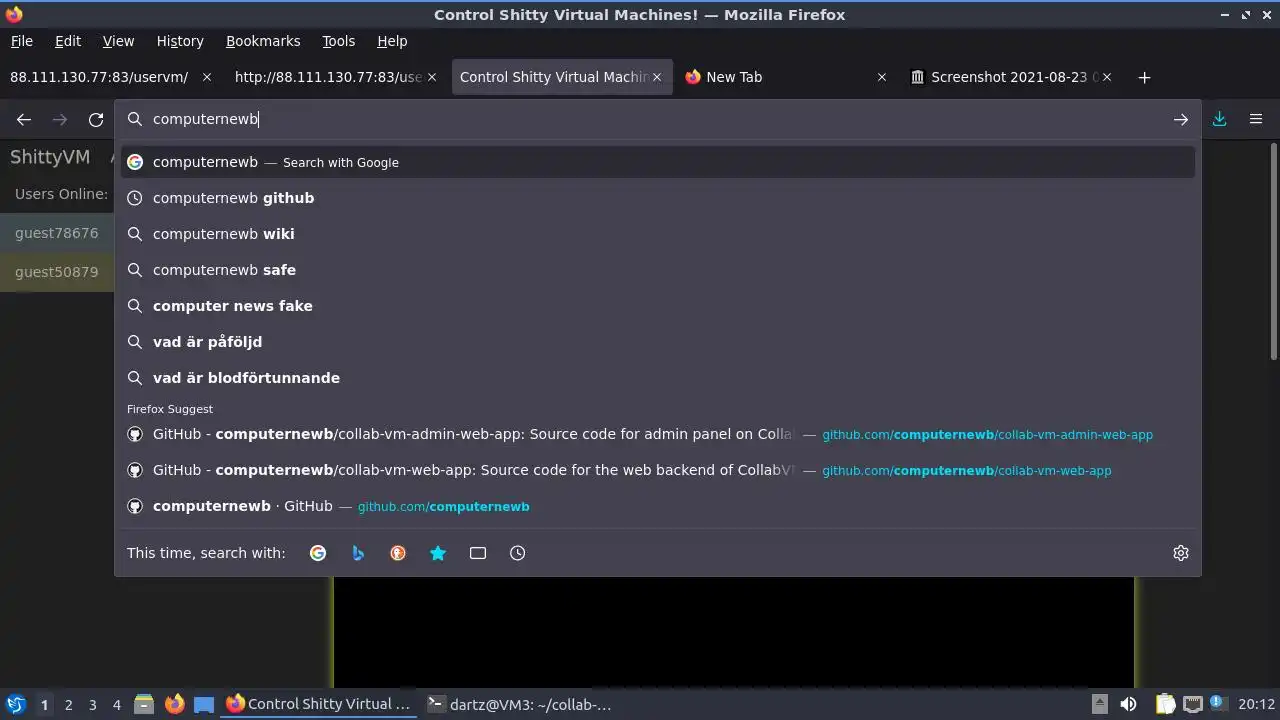Select the 'computernewb github' suggestion
This screenshot has width=1280, height=720.
658,198
